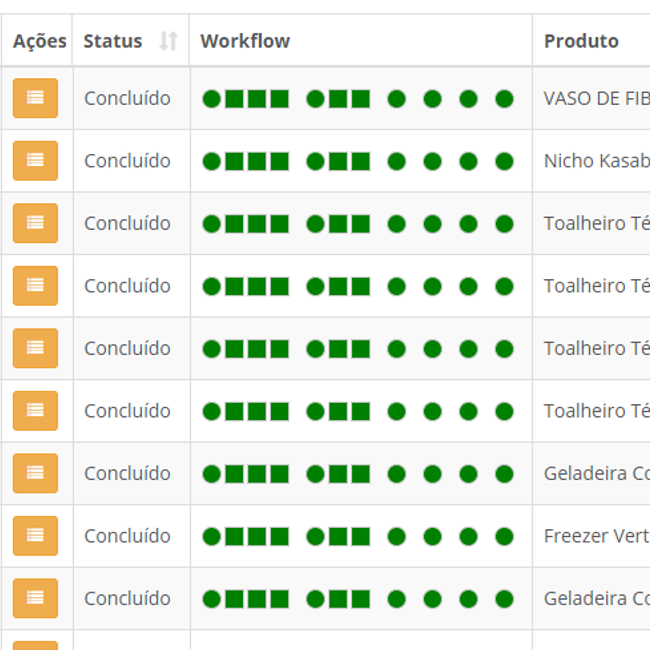
Task: Click the Ações column header
Action: pos(39,41)
